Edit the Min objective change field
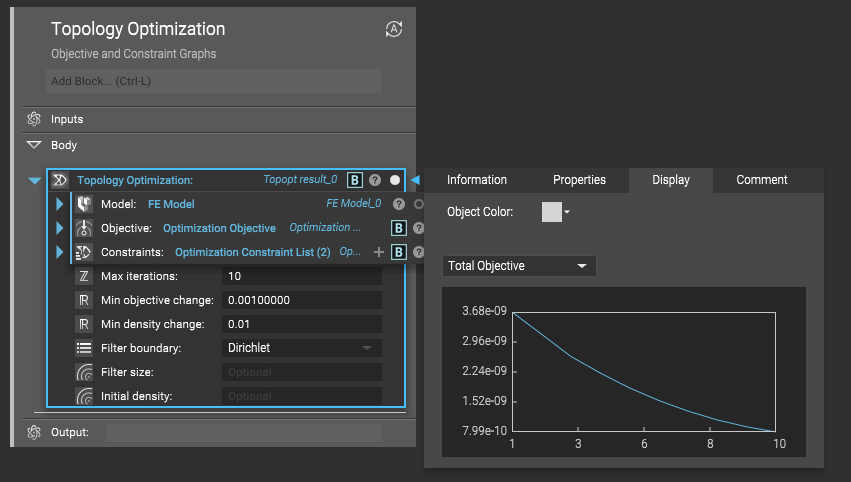 click(302, 300)
